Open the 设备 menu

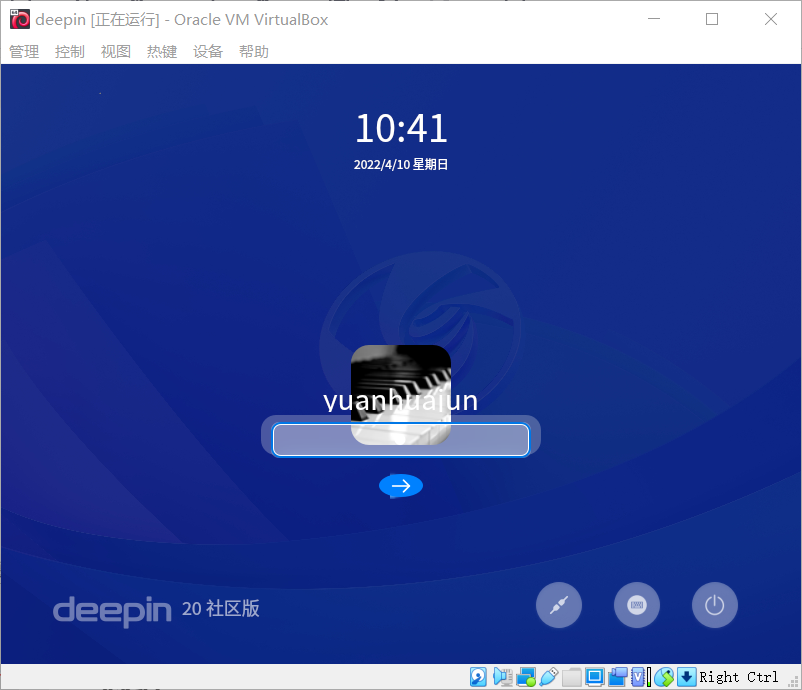point(208,51)
